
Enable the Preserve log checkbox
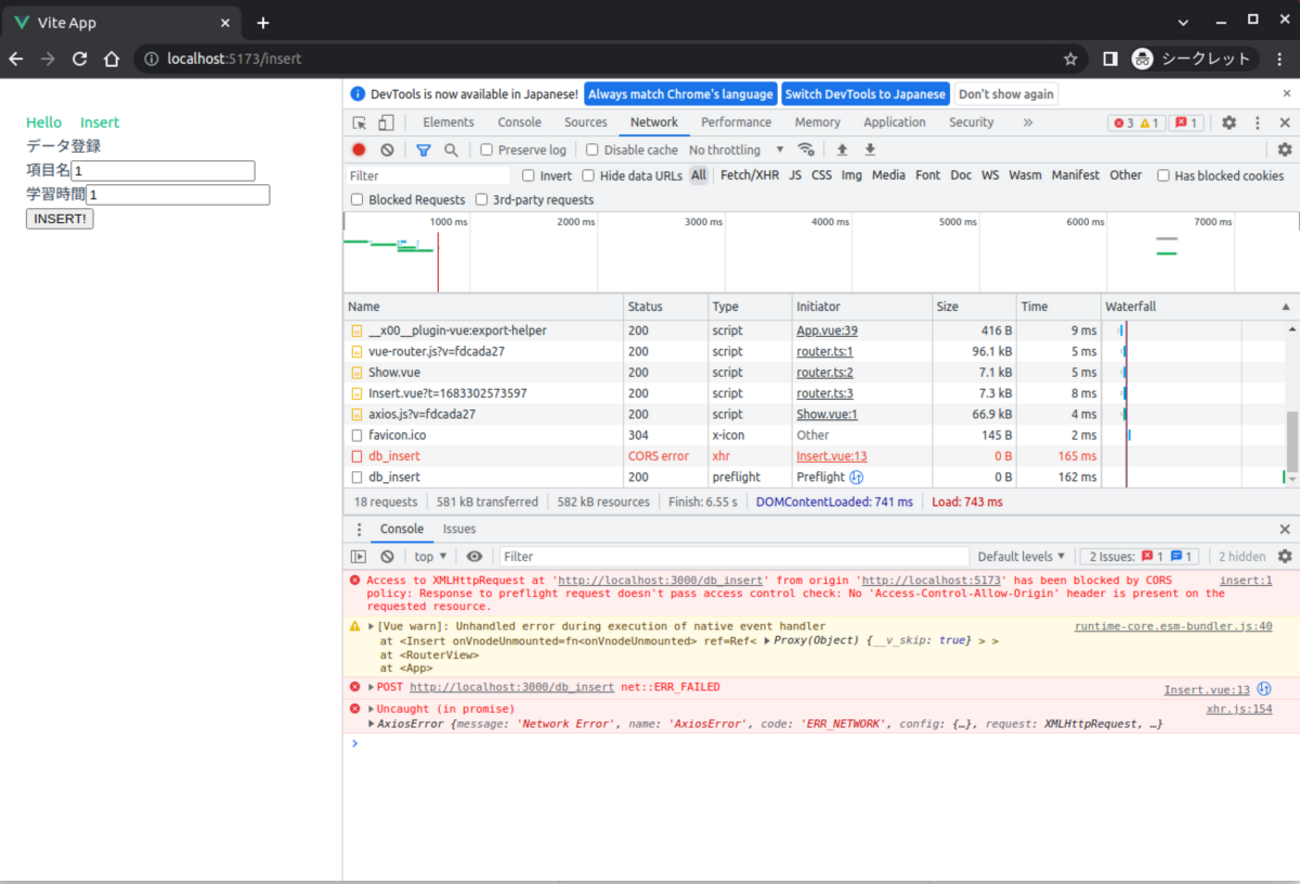(x=487, y=150)
